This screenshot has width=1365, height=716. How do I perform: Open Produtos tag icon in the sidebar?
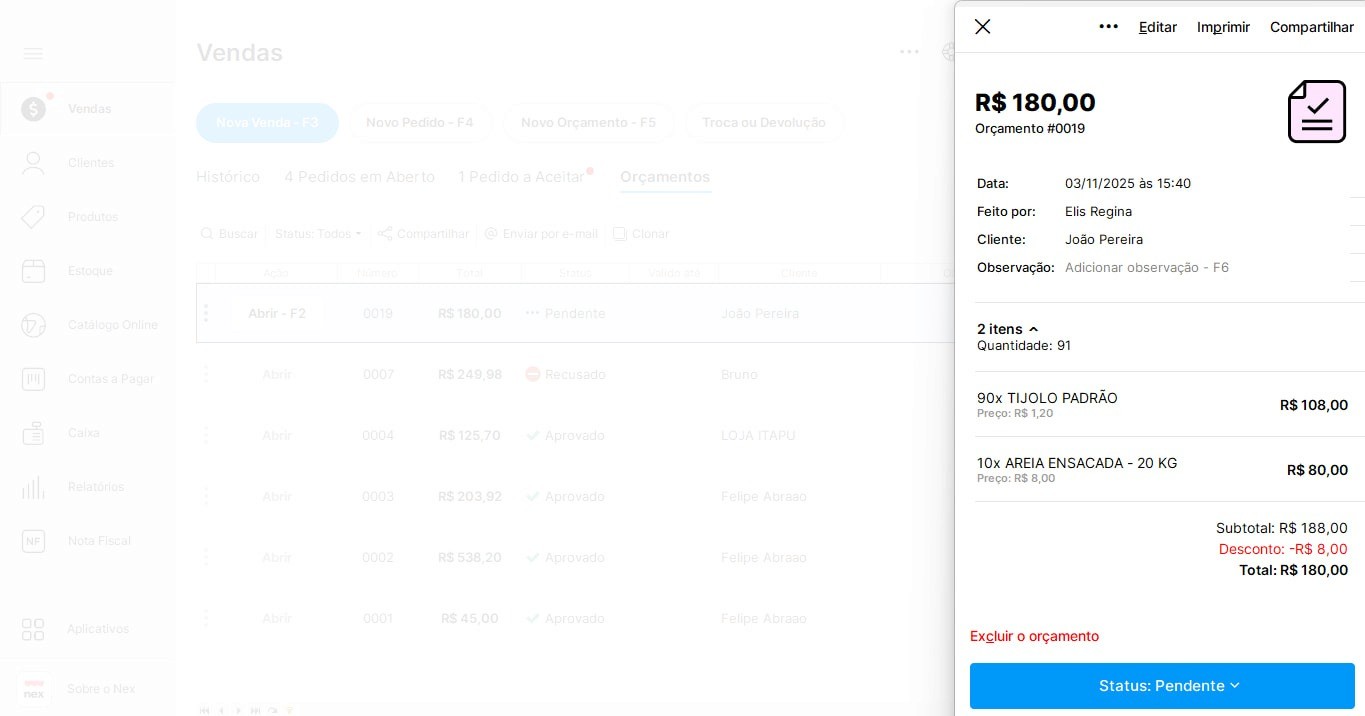(x=33, y=217)
